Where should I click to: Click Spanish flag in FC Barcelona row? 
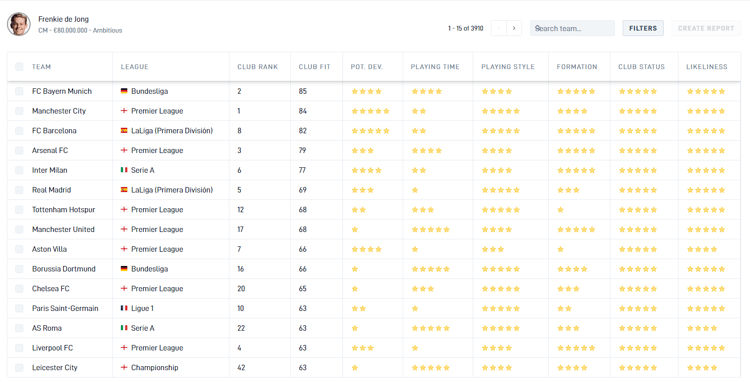124,131
